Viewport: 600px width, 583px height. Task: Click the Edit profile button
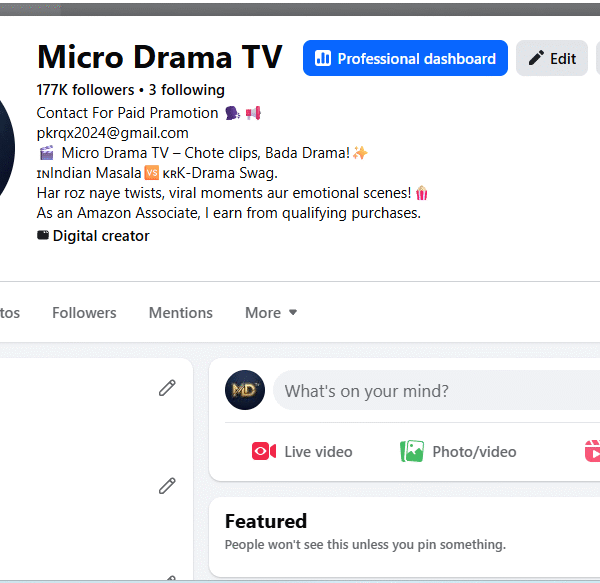551,58
